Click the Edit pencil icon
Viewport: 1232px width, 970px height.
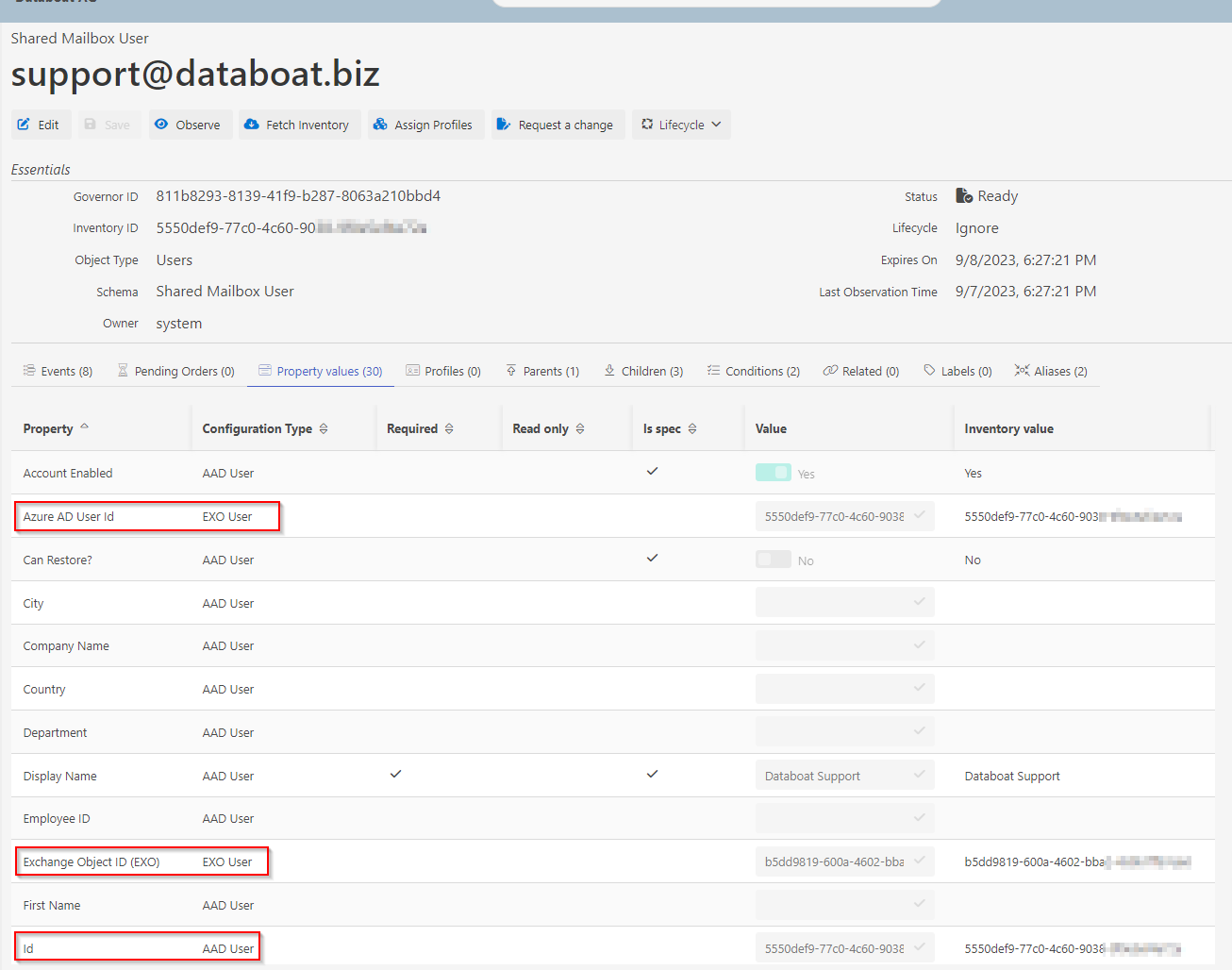tap(24, 125)
